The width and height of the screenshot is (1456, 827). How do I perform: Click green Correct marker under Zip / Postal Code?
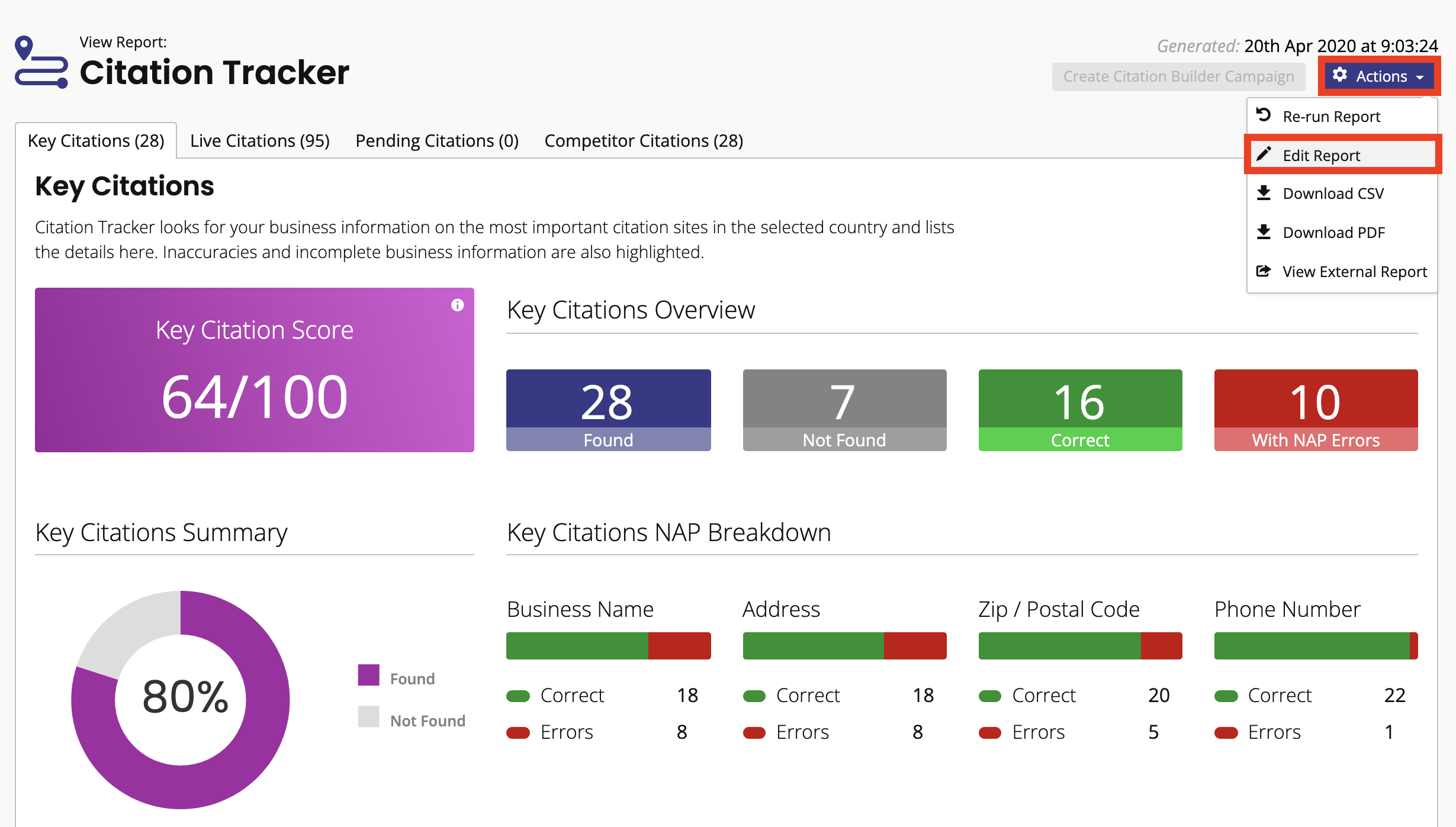(x=990, y=696)
